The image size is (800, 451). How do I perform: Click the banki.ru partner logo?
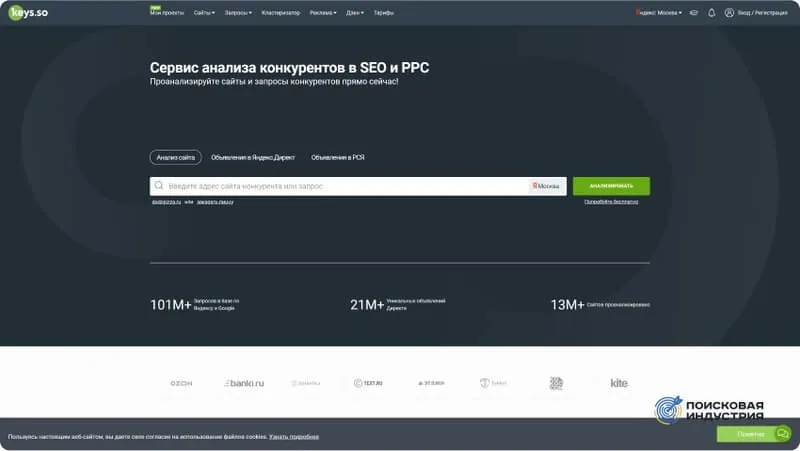(x=244, y=383)
